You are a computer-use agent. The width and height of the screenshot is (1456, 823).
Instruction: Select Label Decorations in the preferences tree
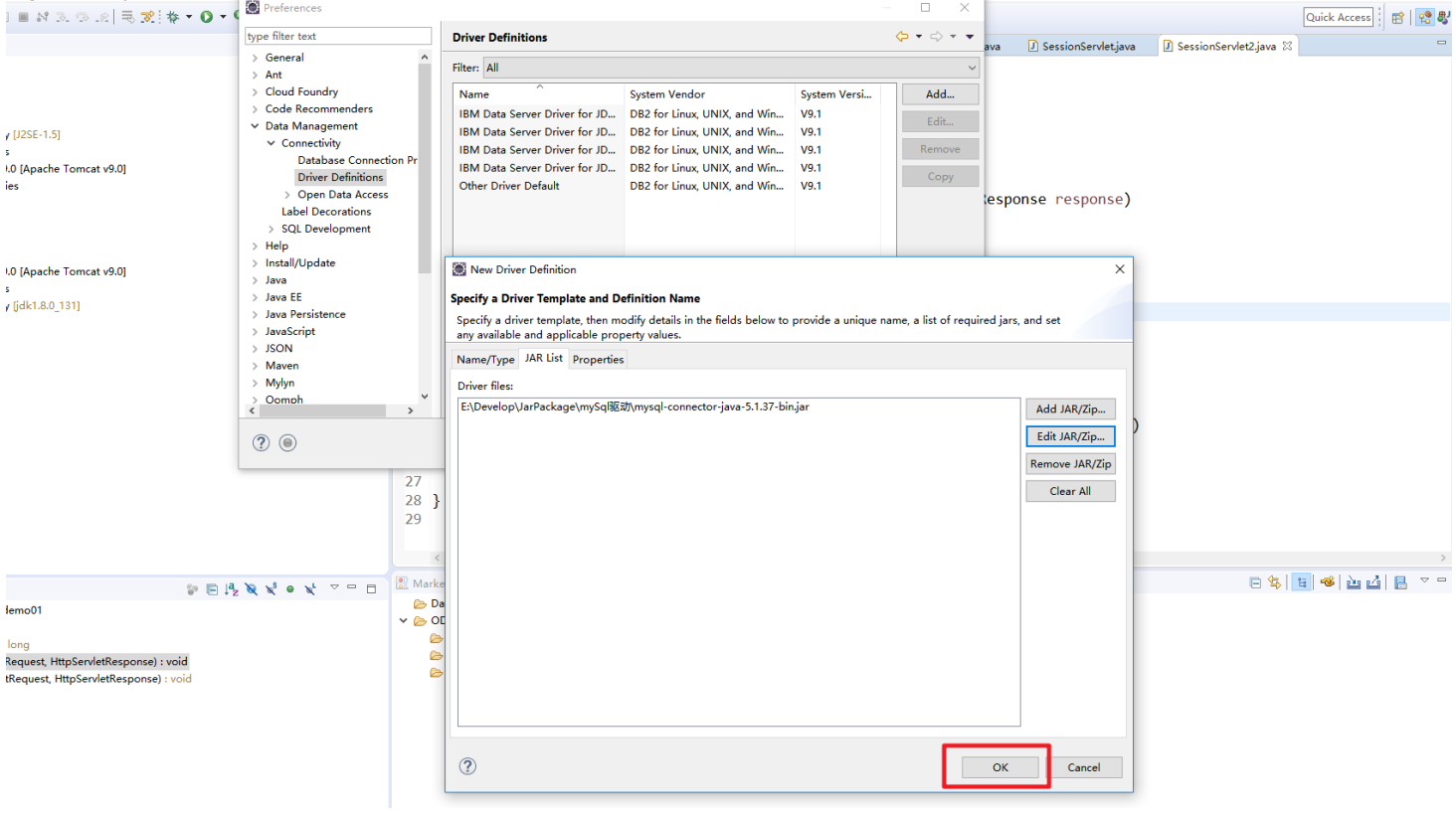326,212
